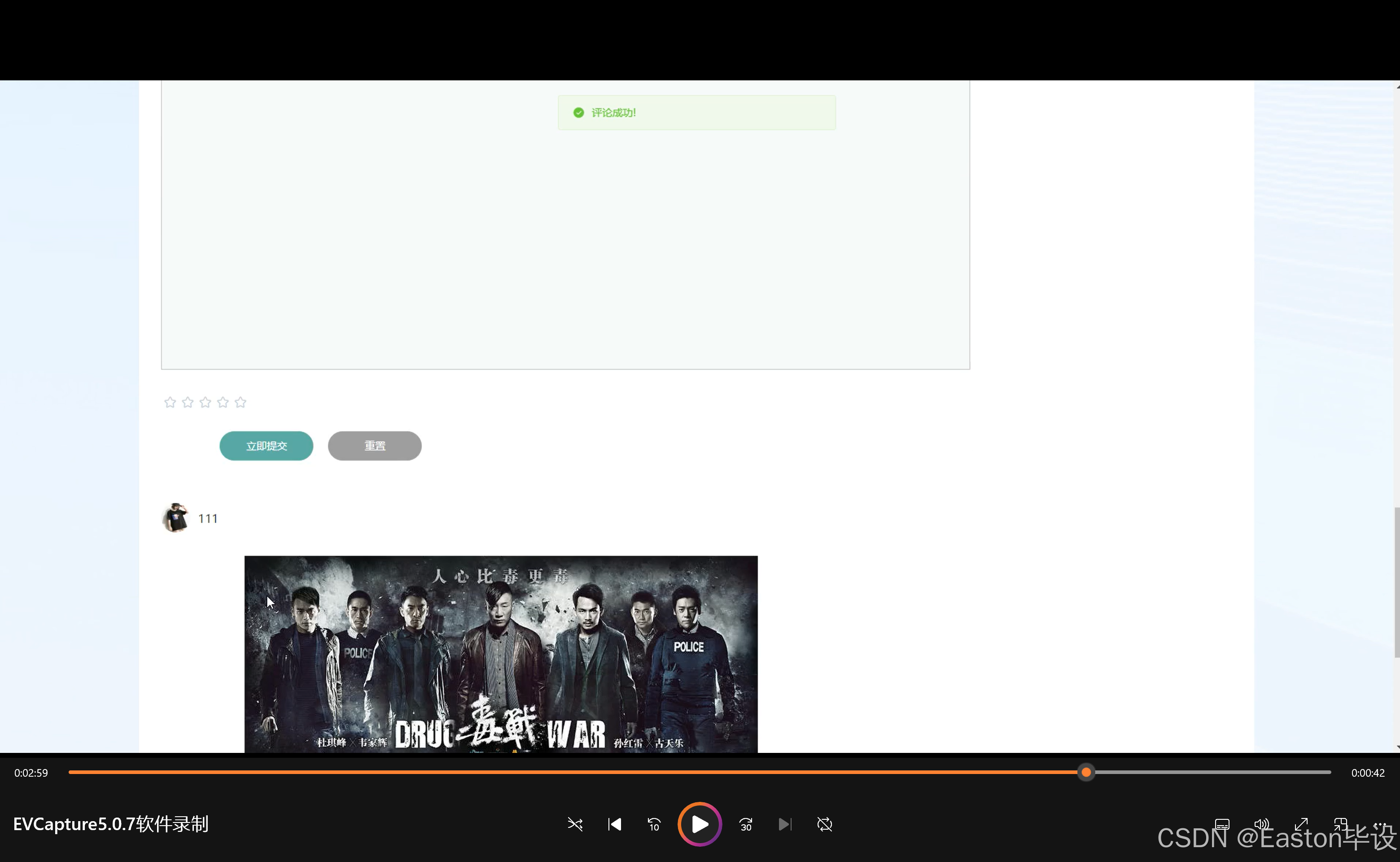Click the remaining time 0:00:42

[1368, 773]
